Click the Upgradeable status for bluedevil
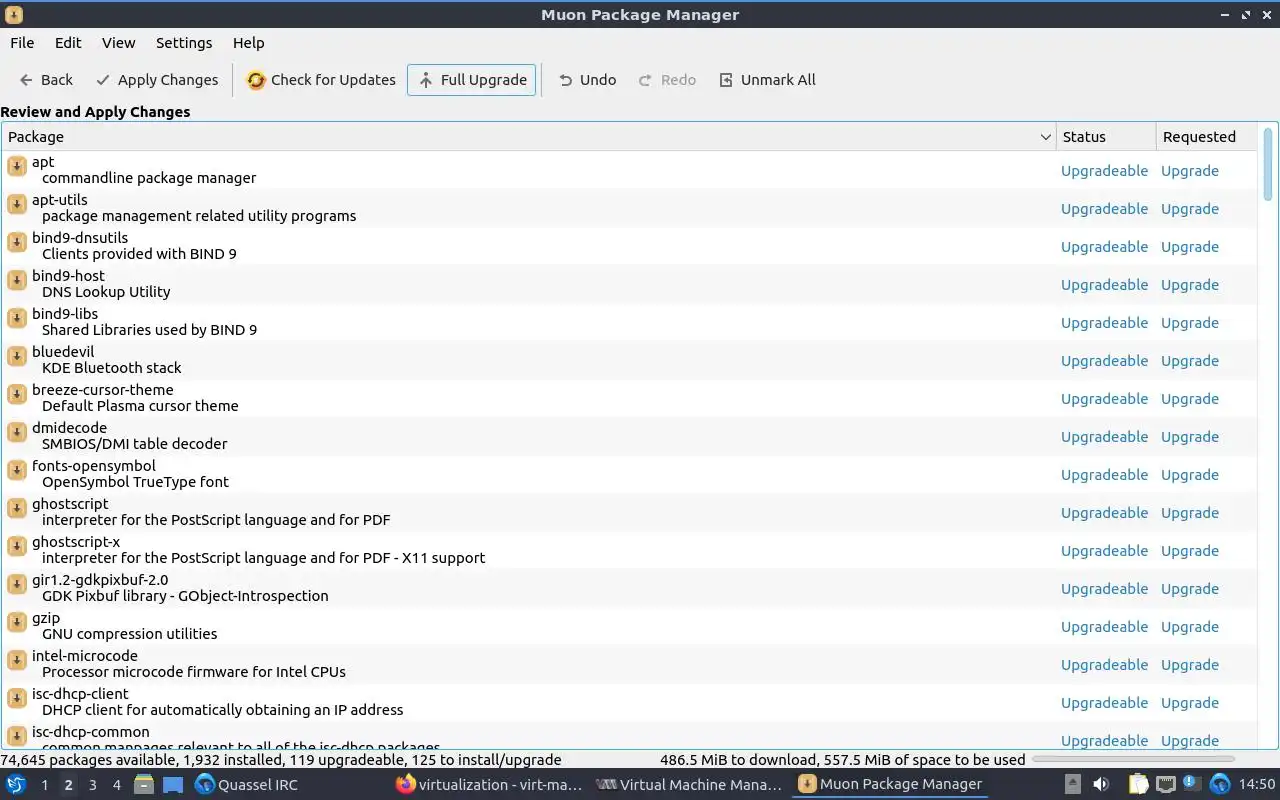The width and height of the screenshot is (1280, 800). (1104, 361)
